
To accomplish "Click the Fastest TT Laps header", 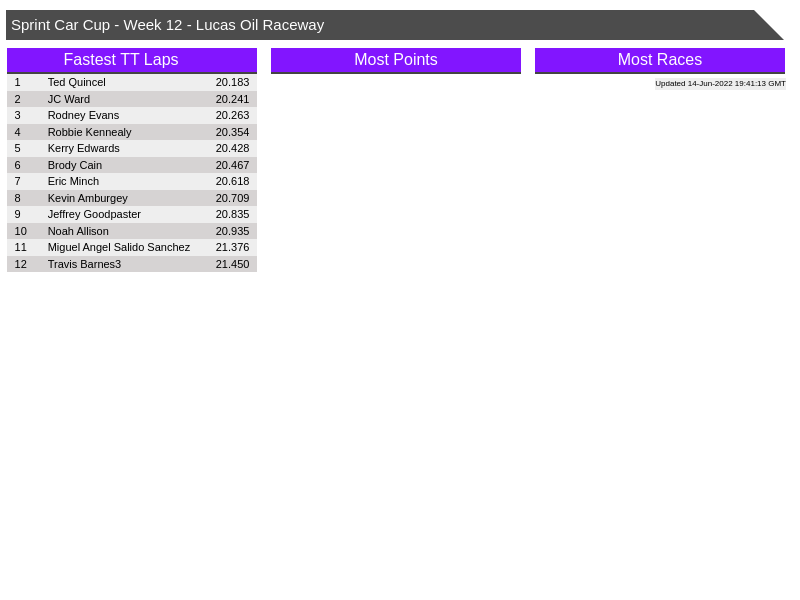I will tap(121, 60).
